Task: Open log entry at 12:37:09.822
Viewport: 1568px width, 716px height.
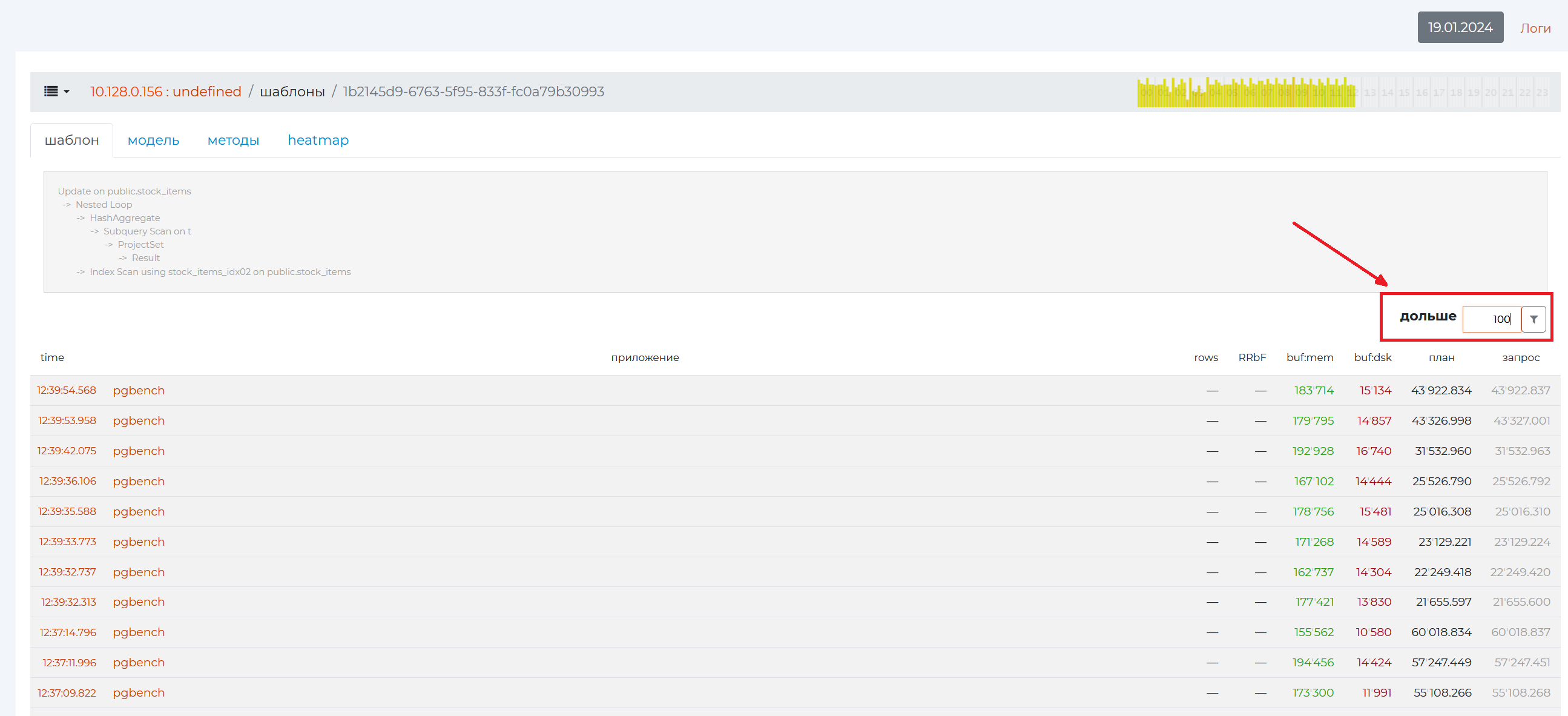Action: pos(67,692)
